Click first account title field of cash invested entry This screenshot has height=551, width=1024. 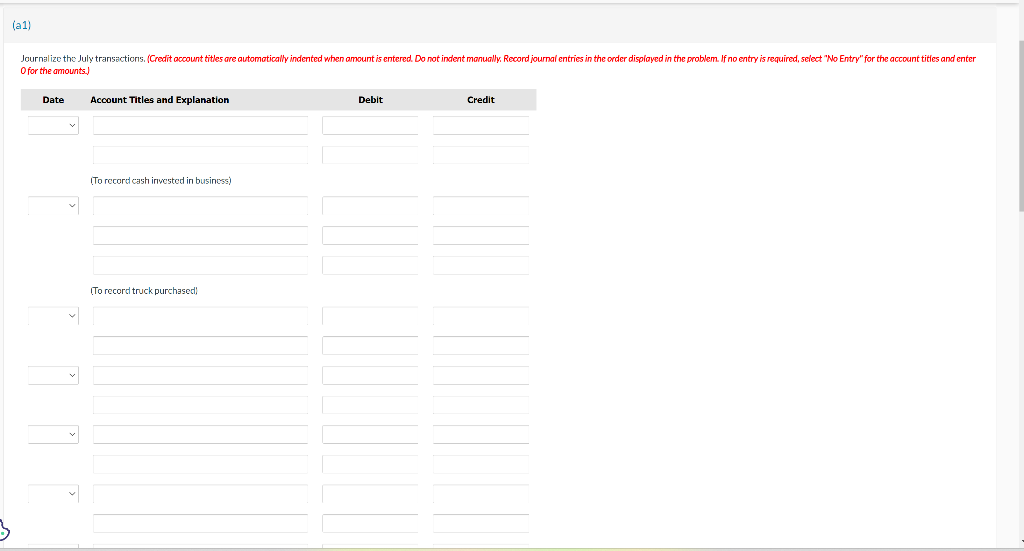[x=200, y=125]
